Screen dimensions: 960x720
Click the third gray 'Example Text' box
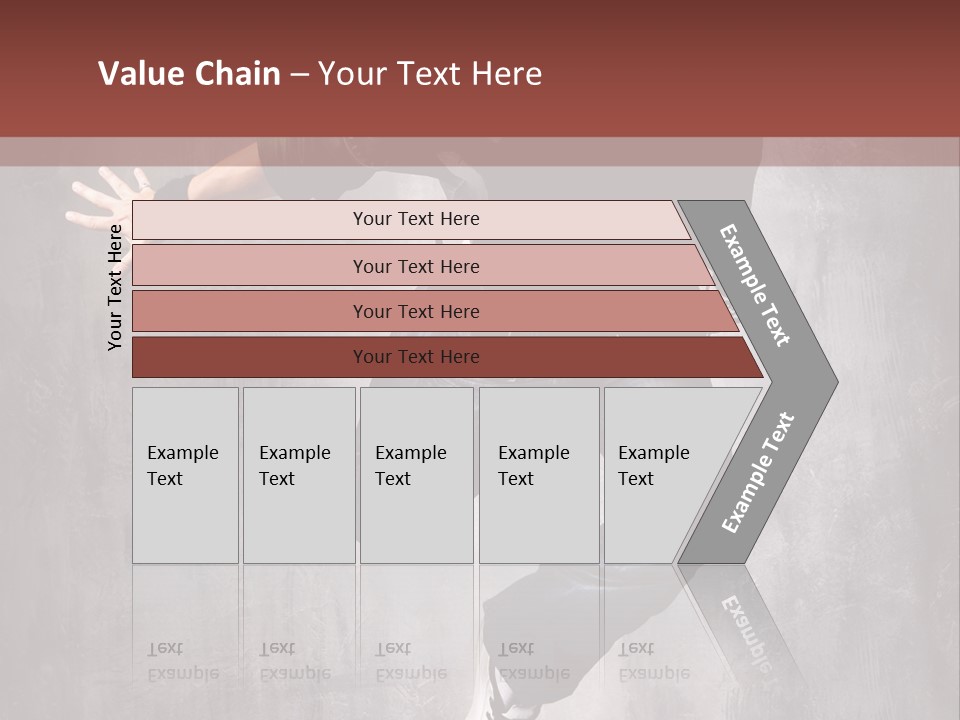click(x=417, y=475)
